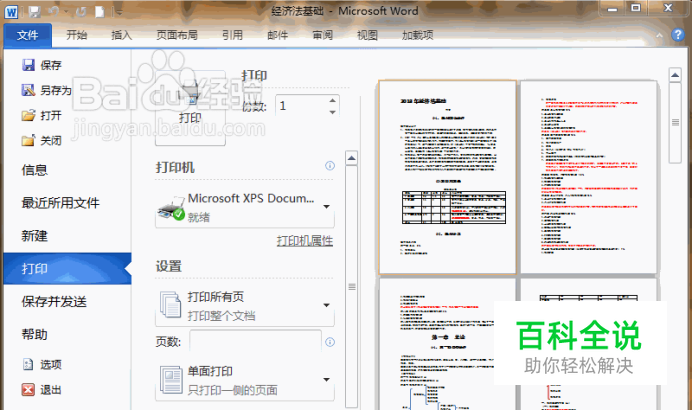Click the 打印所有页 pages icon
Viewport: 692px width, 410px height.
[x=170, y=305]
